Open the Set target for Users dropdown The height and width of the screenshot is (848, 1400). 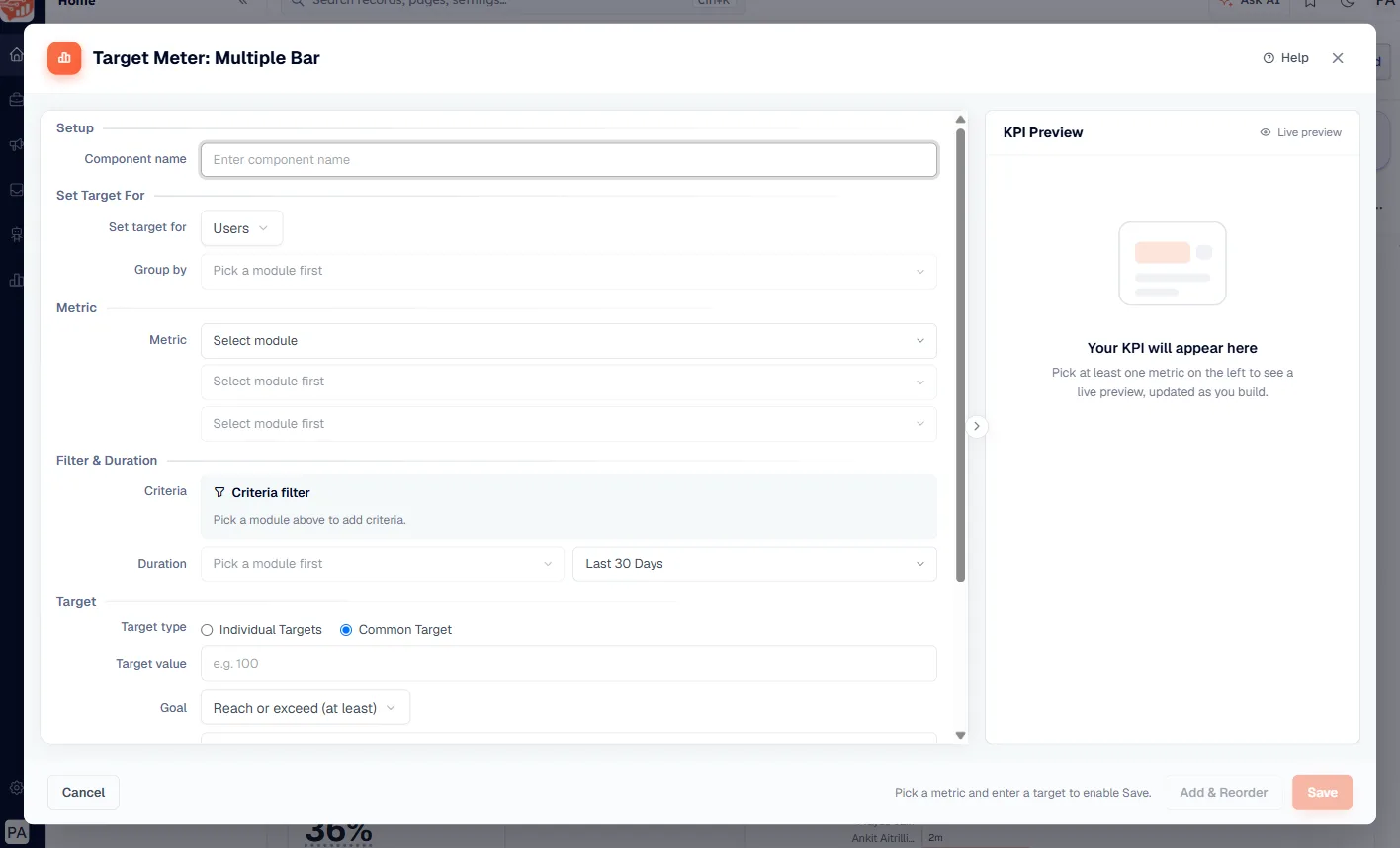point(241,228)
